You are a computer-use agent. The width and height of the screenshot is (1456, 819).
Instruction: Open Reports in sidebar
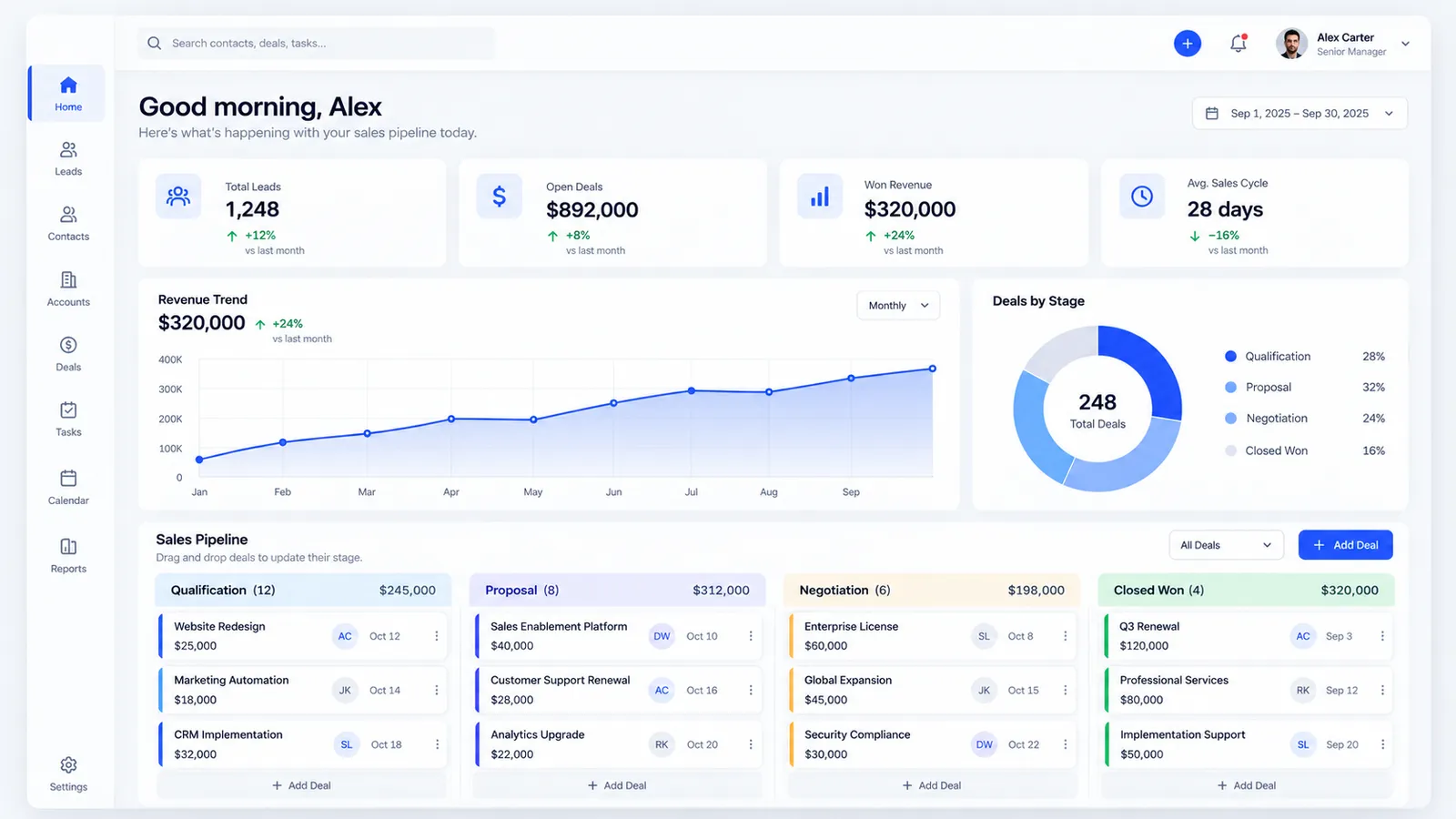click(x=68, y=555)
